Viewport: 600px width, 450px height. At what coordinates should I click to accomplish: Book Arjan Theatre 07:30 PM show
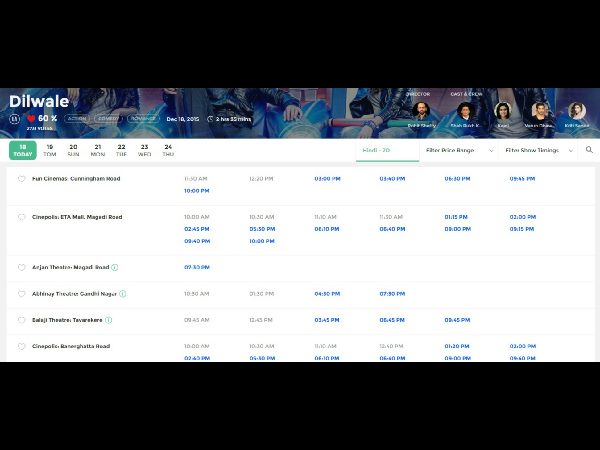[x=197, y=267]
